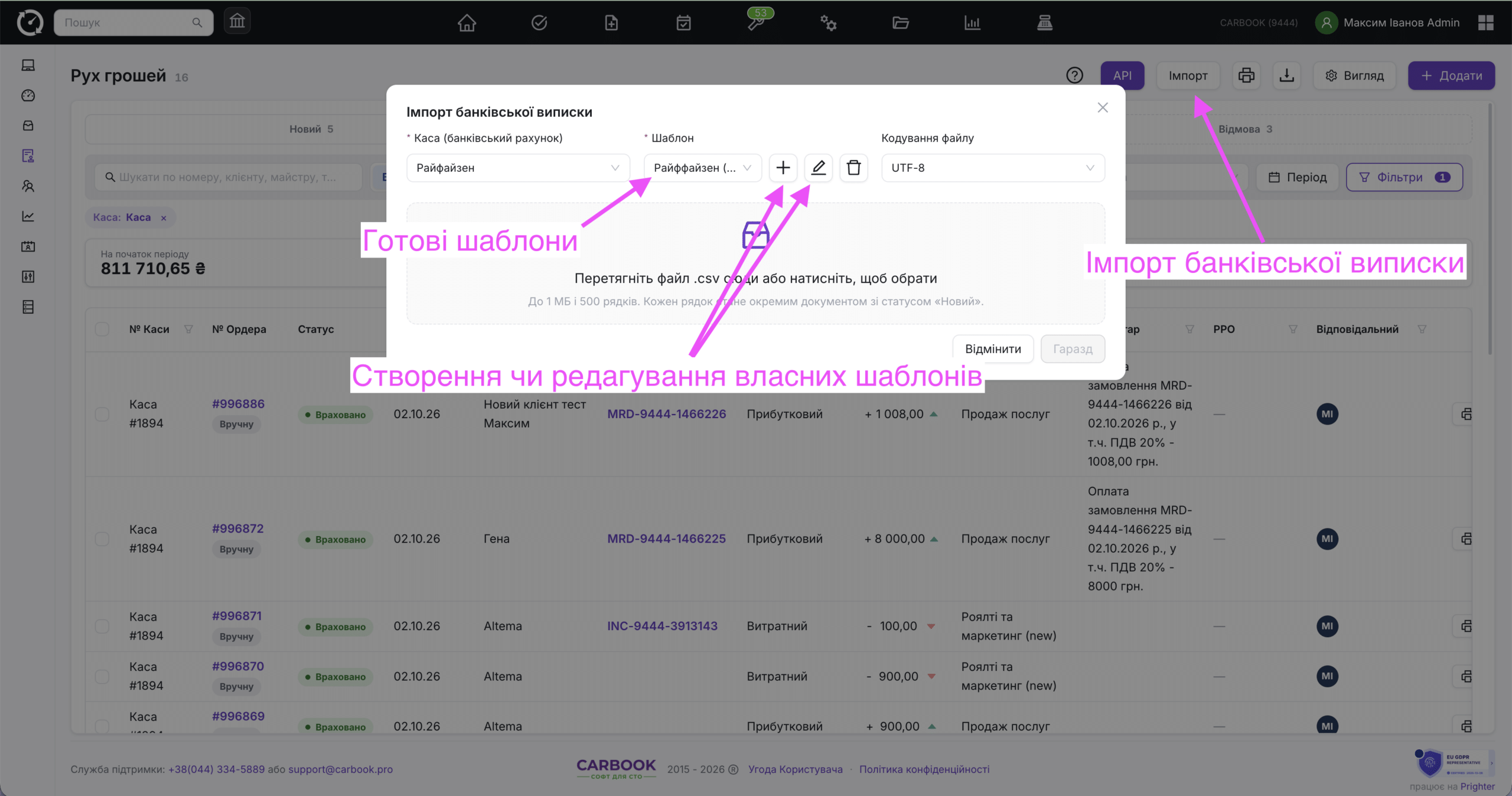
Task: Click the checkmark tasks icon in top bar
Action: 539,22
